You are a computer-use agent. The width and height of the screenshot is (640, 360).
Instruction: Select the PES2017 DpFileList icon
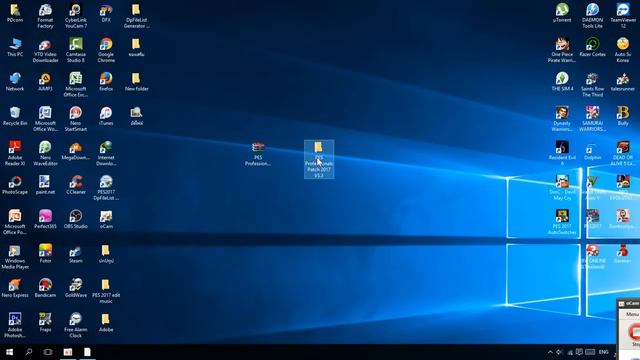(x=106, y=188)
